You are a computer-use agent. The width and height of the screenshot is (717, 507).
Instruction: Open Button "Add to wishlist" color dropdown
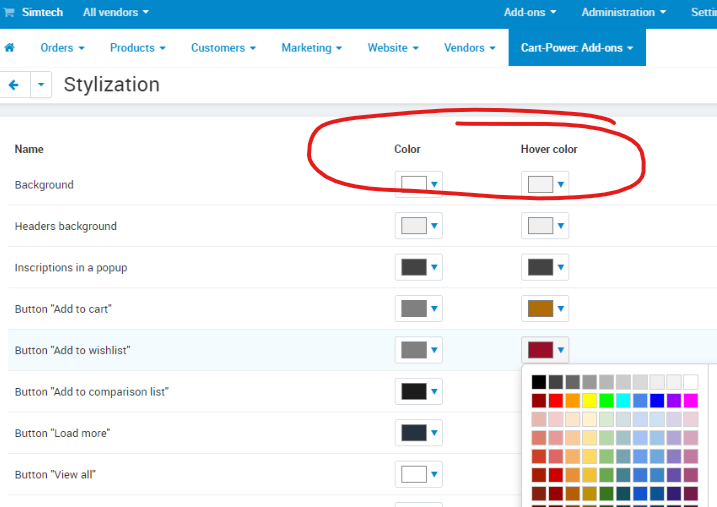419,350
